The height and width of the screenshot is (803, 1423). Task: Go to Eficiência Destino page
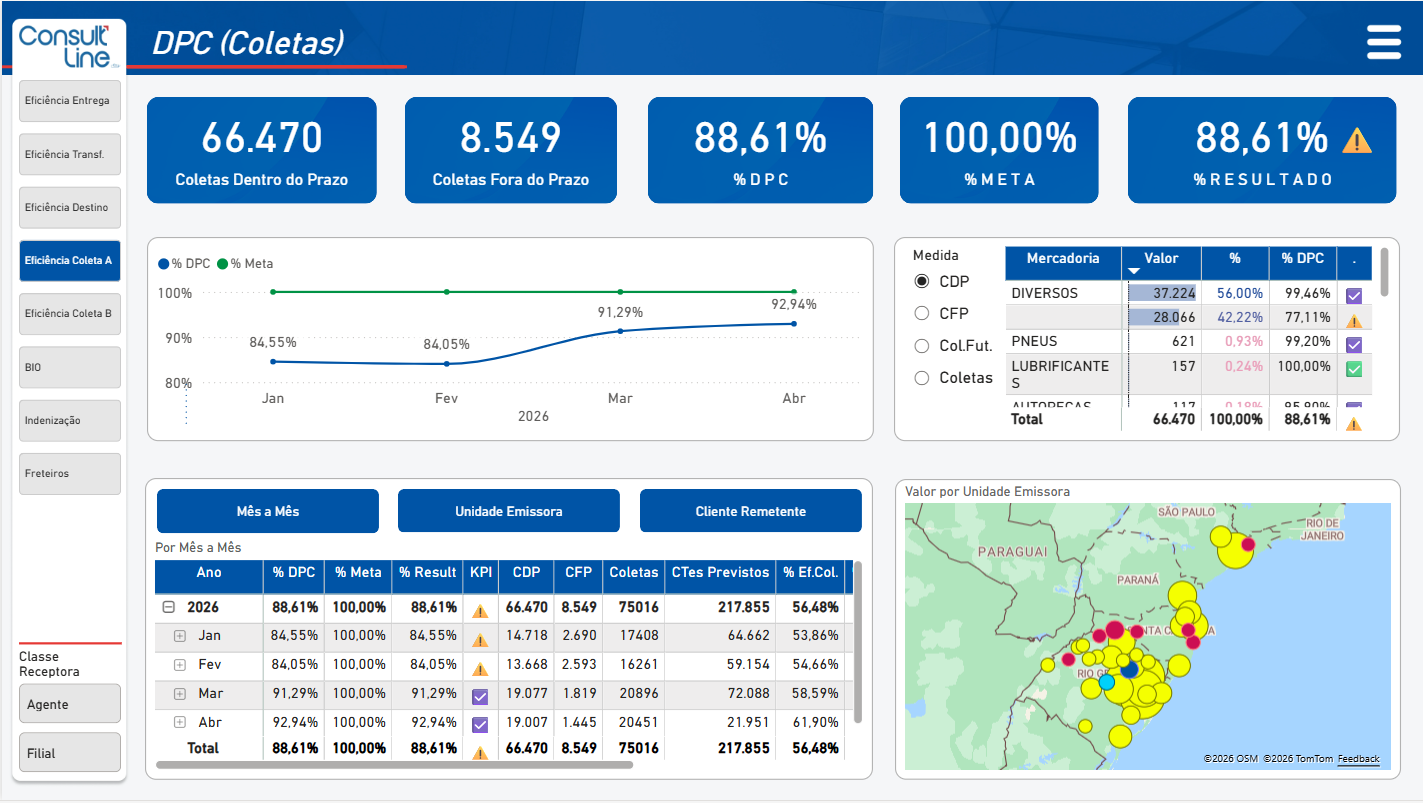[70, 207]
